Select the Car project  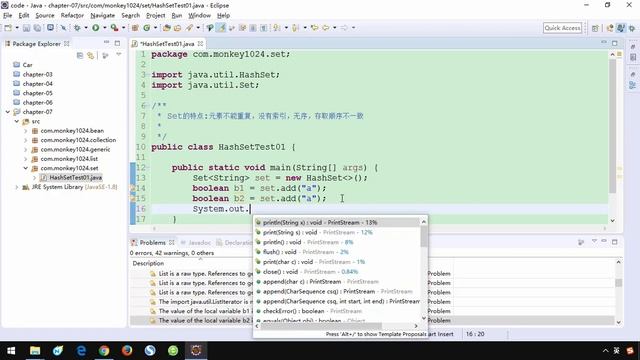(27, 65)
